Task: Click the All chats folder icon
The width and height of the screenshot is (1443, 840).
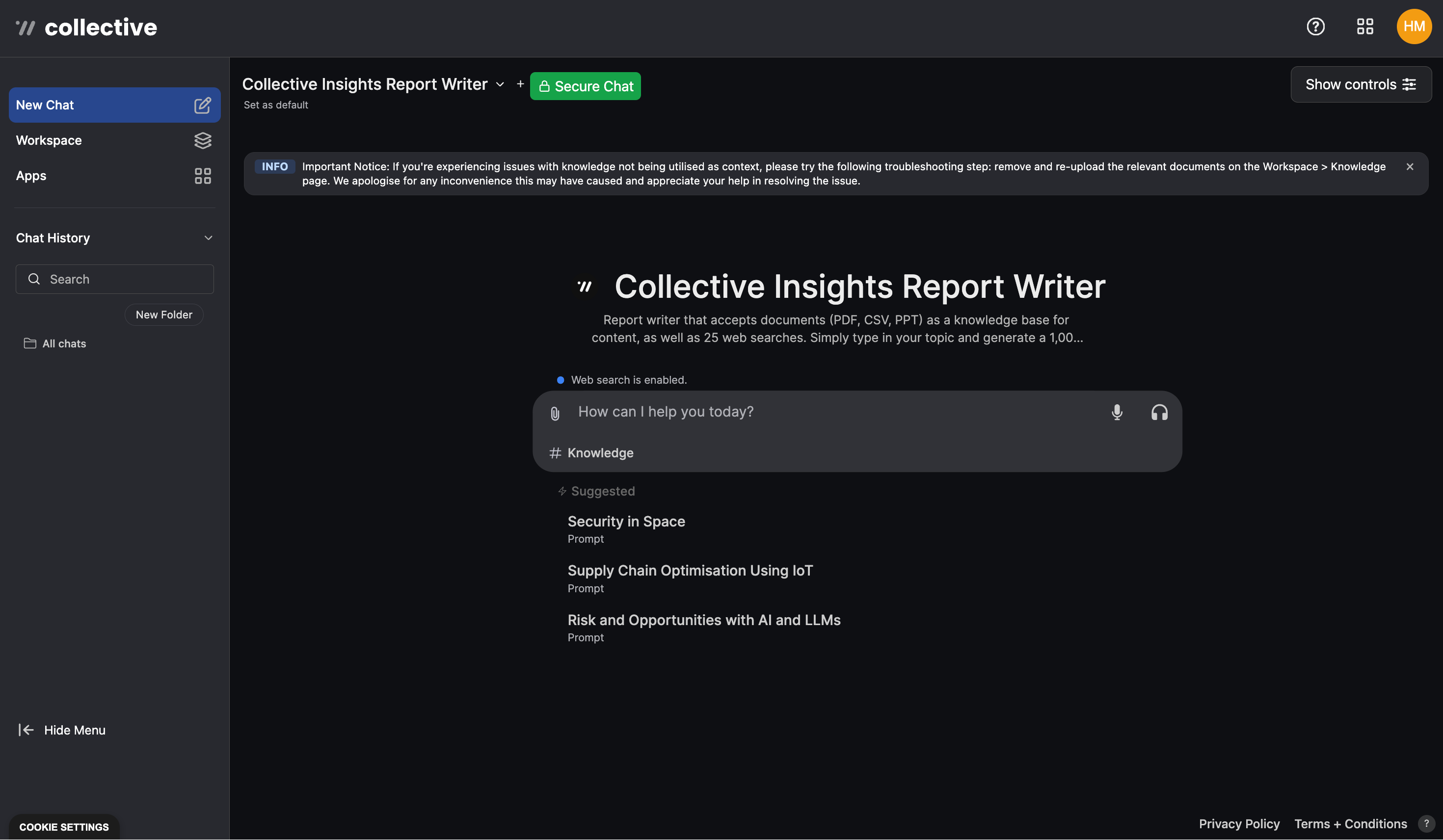Action: [30, 343]
